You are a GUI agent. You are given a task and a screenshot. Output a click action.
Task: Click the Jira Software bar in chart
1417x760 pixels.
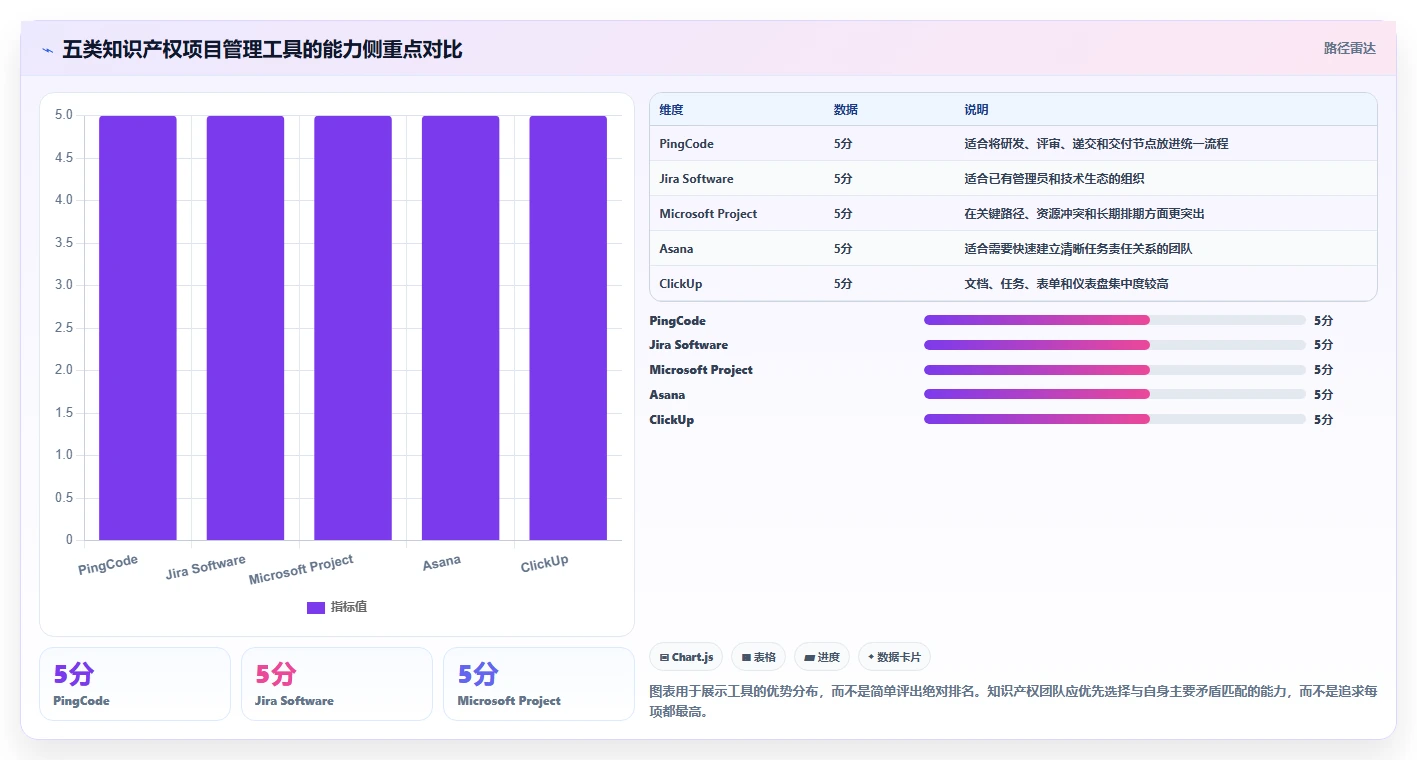[245, 328]
